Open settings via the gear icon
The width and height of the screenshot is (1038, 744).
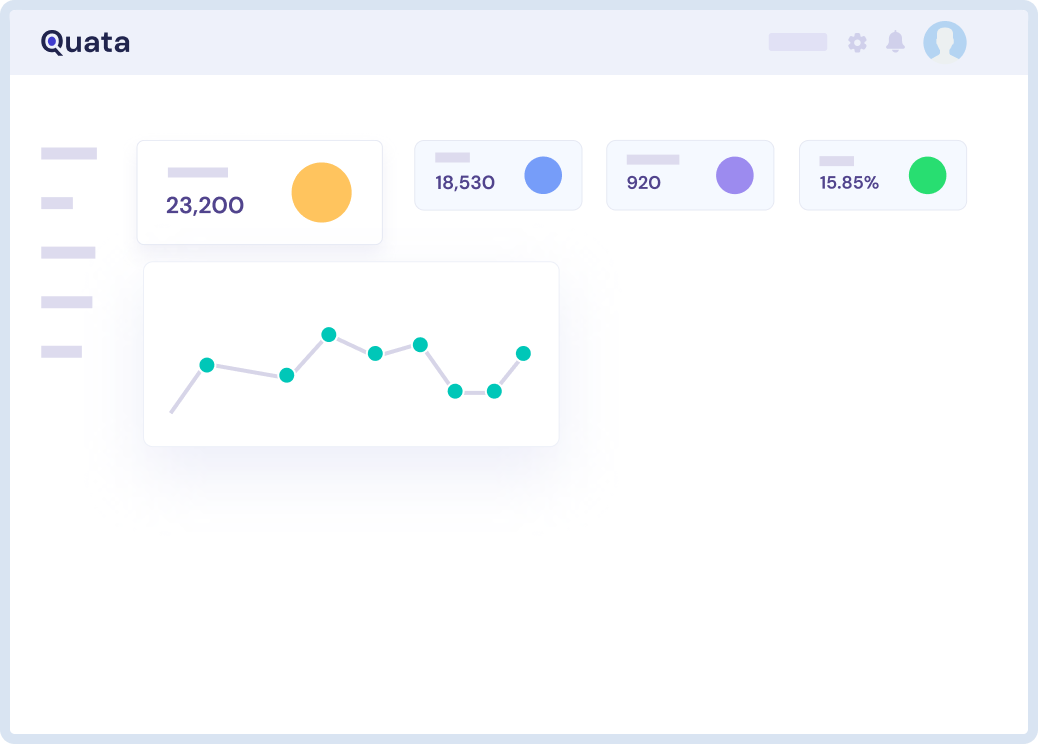[857, 42]
